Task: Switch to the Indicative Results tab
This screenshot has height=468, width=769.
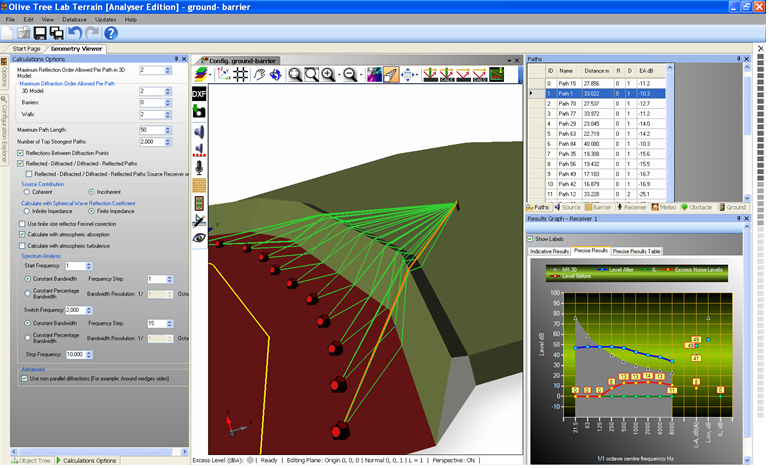Action: (549, 251)
